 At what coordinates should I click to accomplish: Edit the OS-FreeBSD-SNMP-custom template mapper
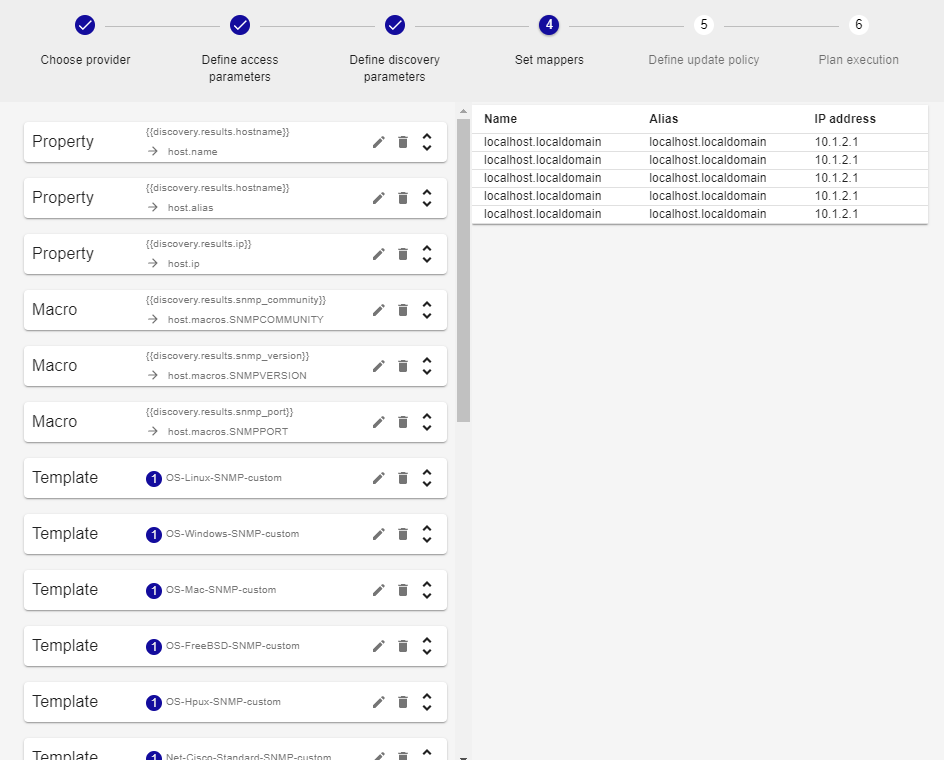point(379,646)
